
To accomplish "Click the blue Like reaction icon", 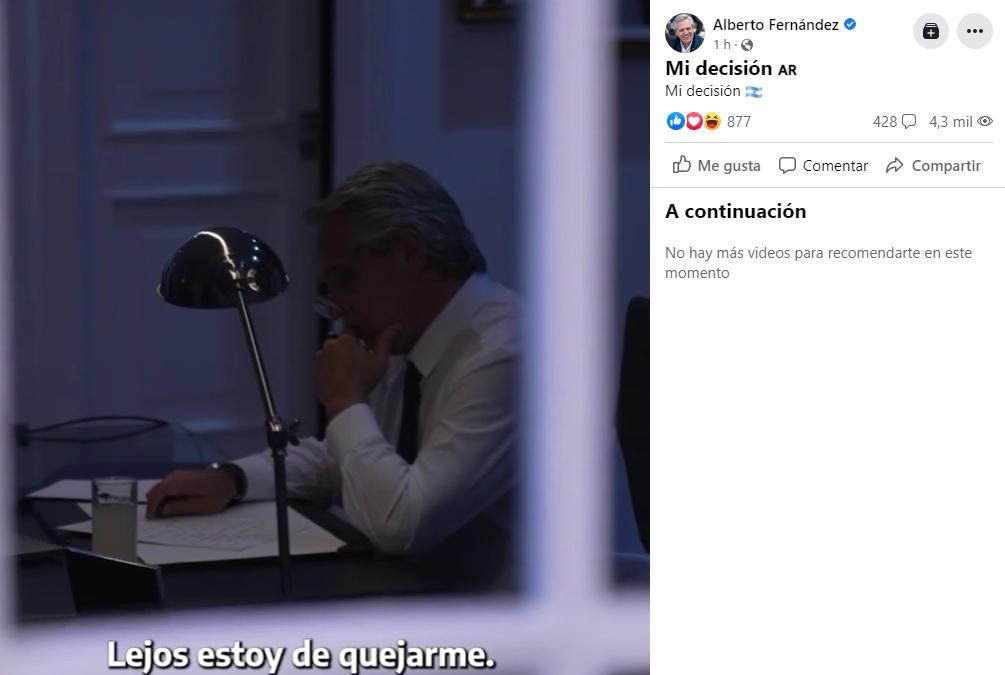I will (x=676, y=121).
